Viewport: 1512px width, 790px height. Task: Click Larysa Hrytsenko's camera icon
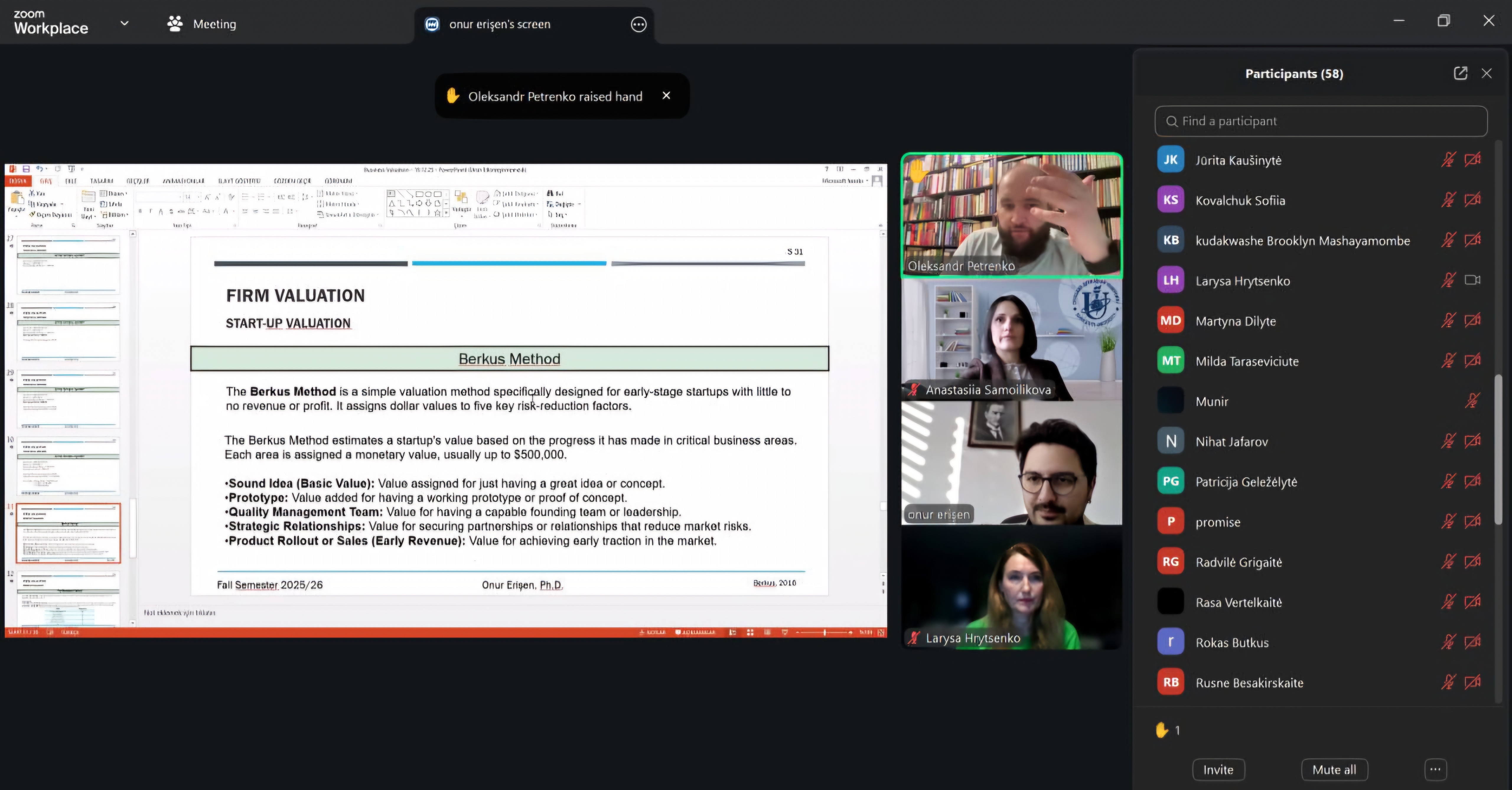point(1472,280)
